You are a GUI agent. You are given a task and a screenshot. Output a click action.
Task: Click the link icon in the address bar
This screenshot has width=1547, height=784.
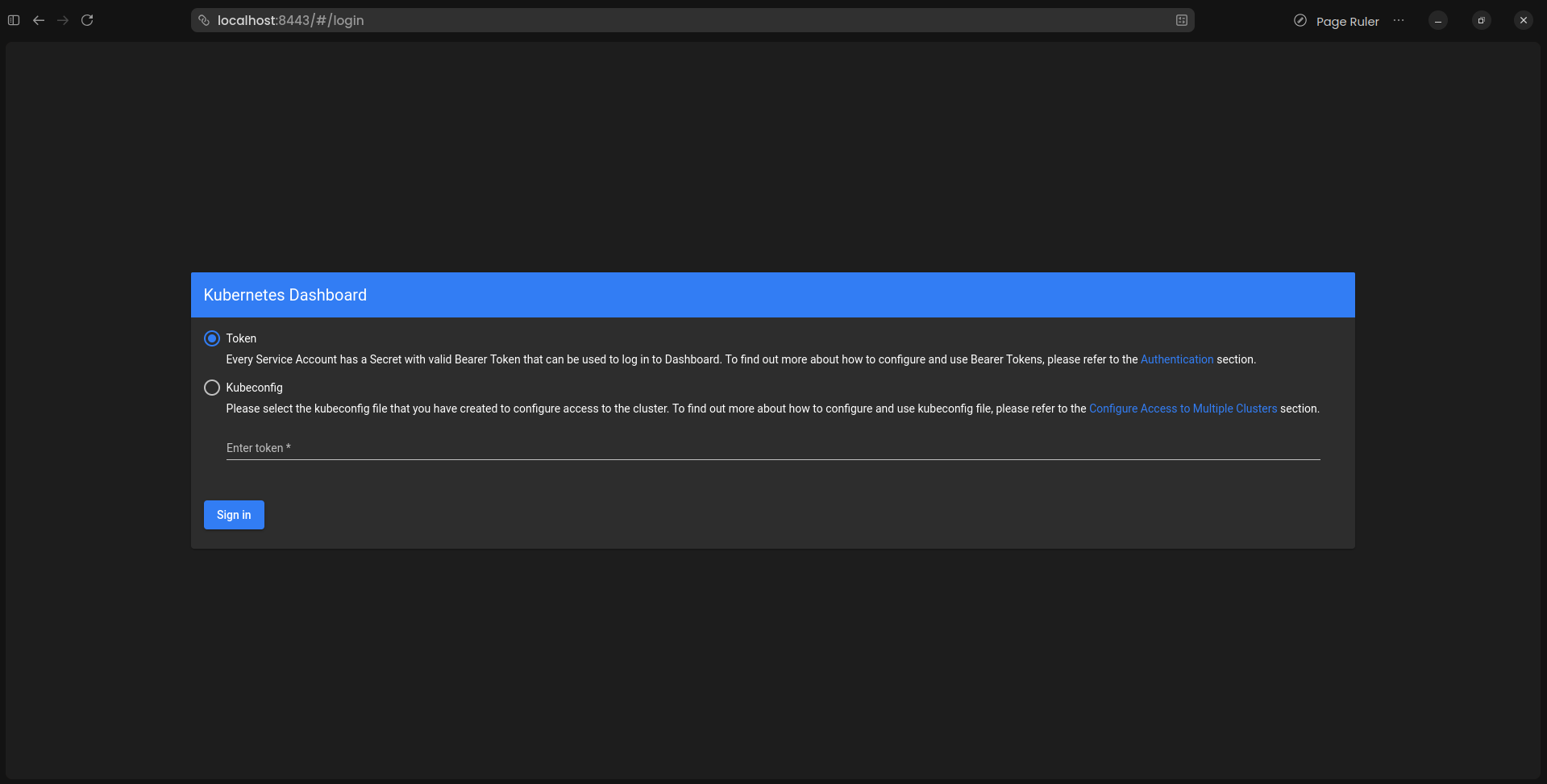pyautogui.click(x=203, y=20)
